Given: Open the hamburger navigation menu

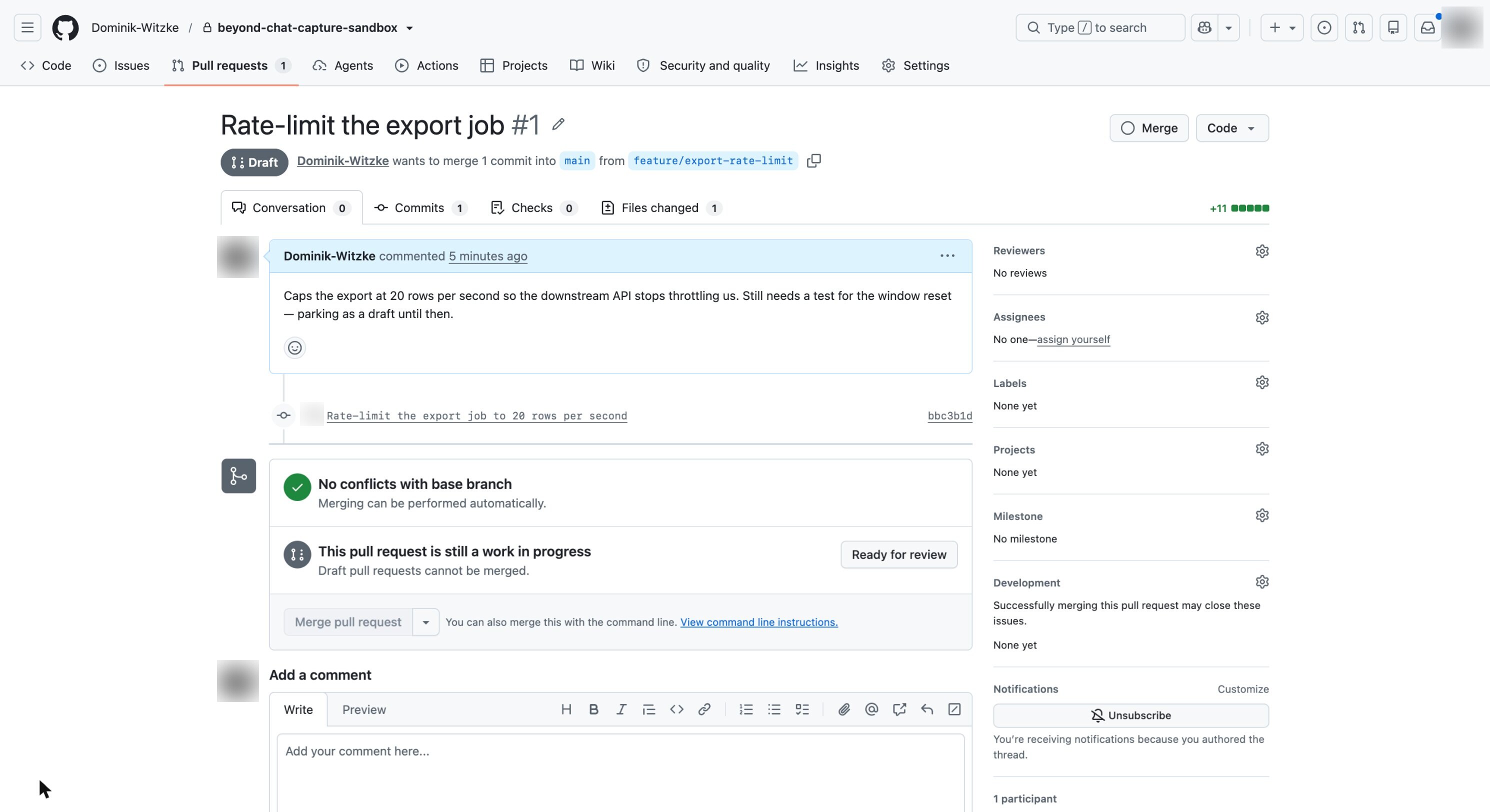Looking at the screenshot, I should (27, 28).
